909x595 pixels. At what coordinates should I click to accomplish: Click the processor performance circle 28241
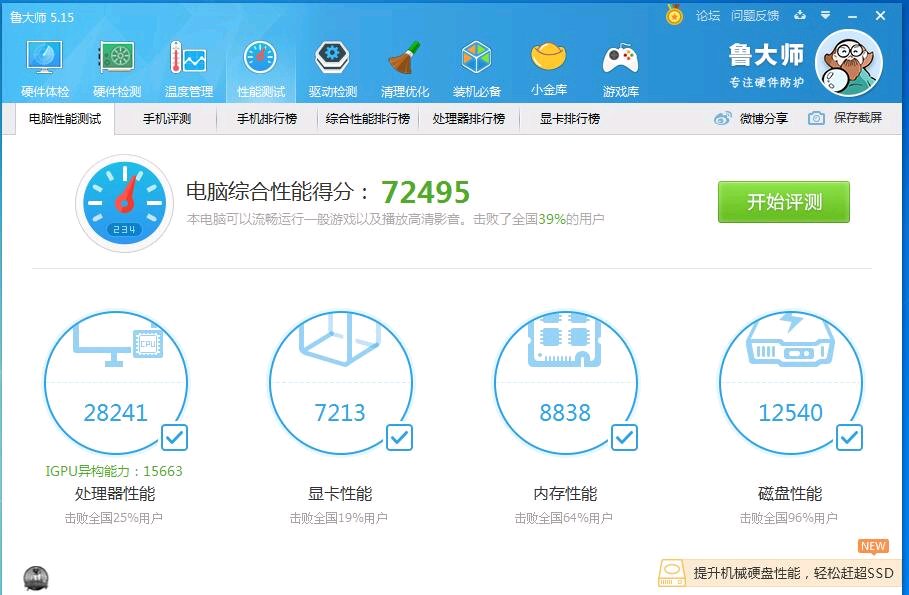coord(116,383)
